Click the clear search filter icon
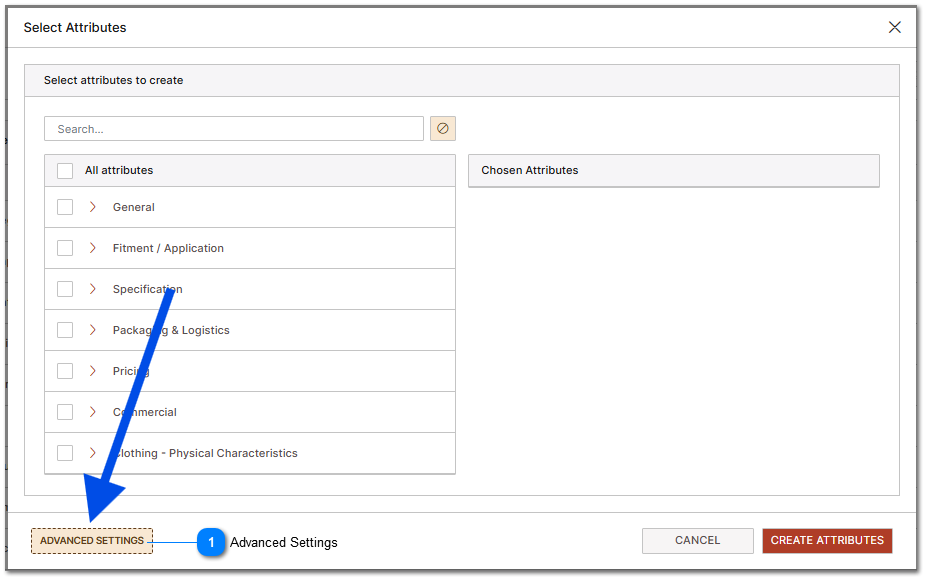The height and width of the screenshot is (580, 926). [x=443, y=128]
